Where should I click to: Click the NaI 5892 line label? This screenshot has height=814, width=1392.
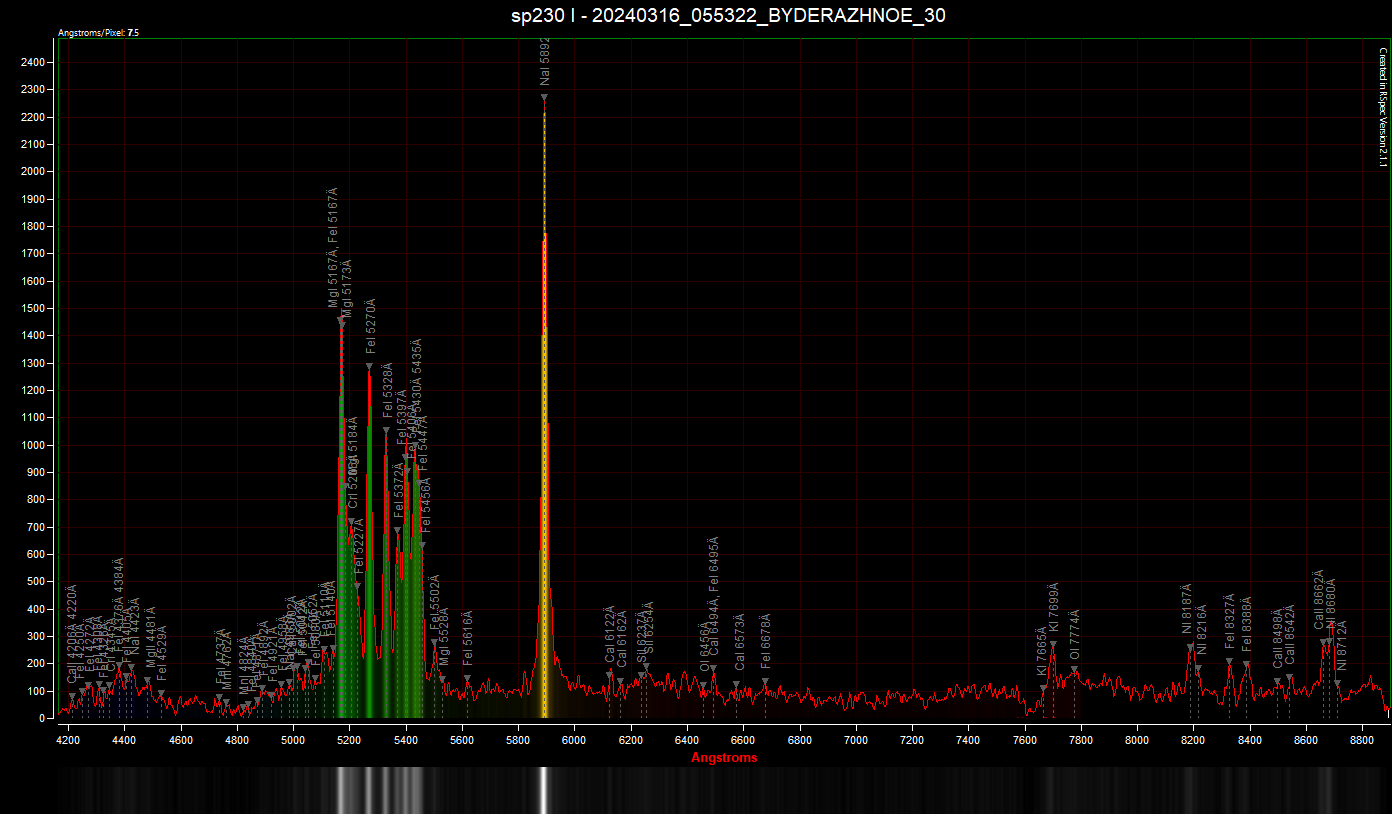[x=545, y=63]
